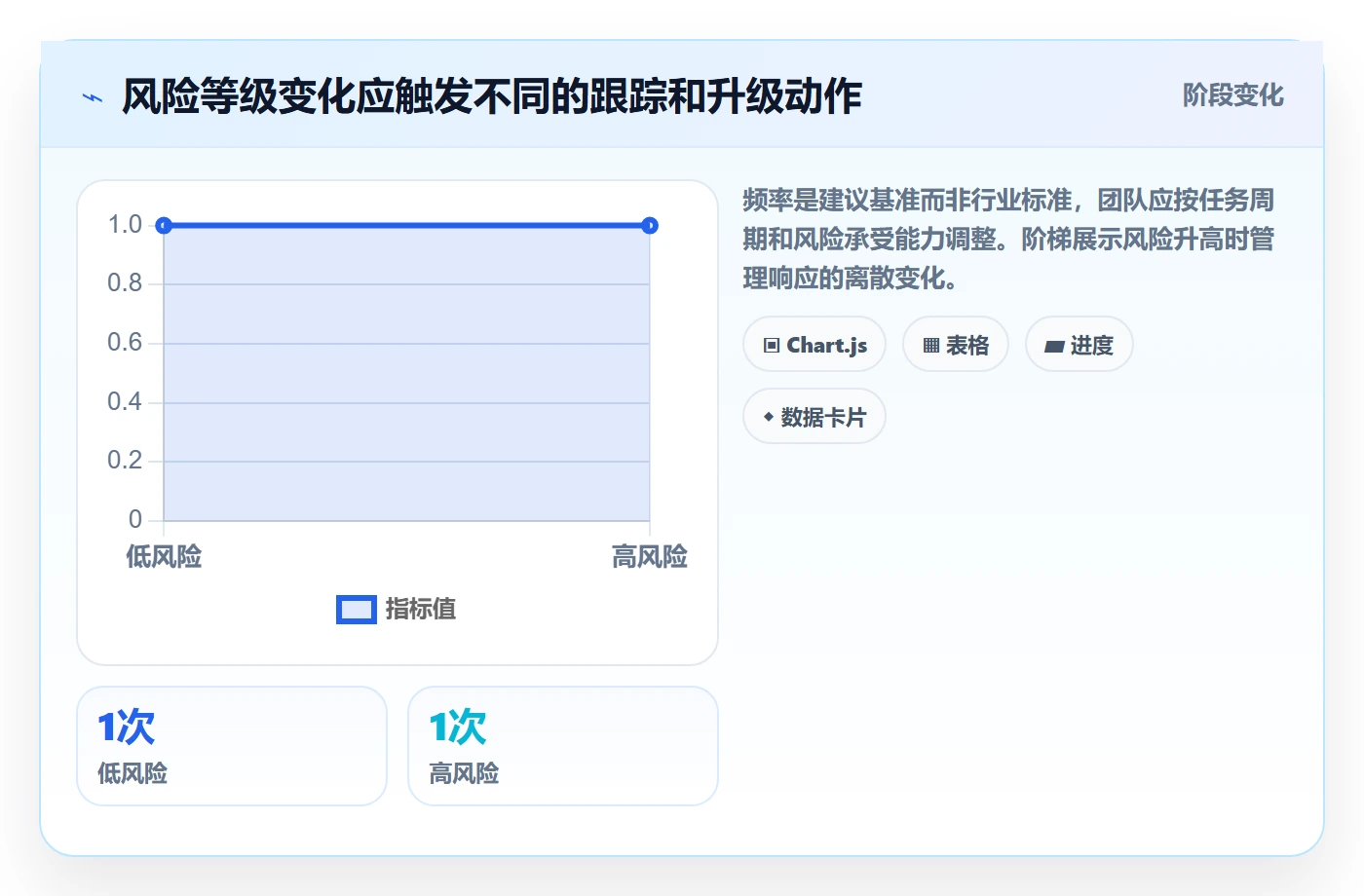Click the 1.0 y-axis tick label
Viewport: 1364px width, 896px height.
pos(125,225)
